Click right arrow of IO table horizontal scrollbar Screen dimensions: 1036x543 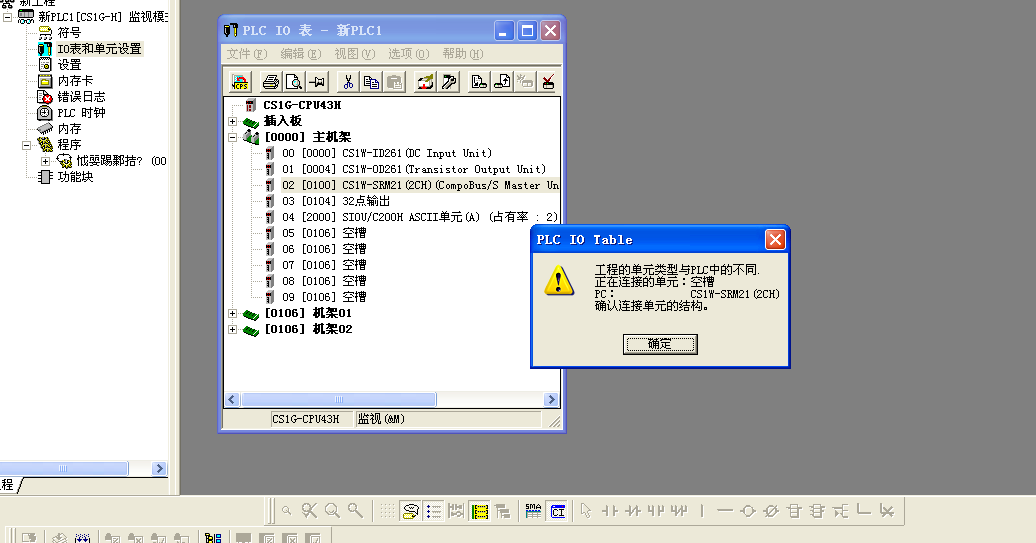coord(551,400)
